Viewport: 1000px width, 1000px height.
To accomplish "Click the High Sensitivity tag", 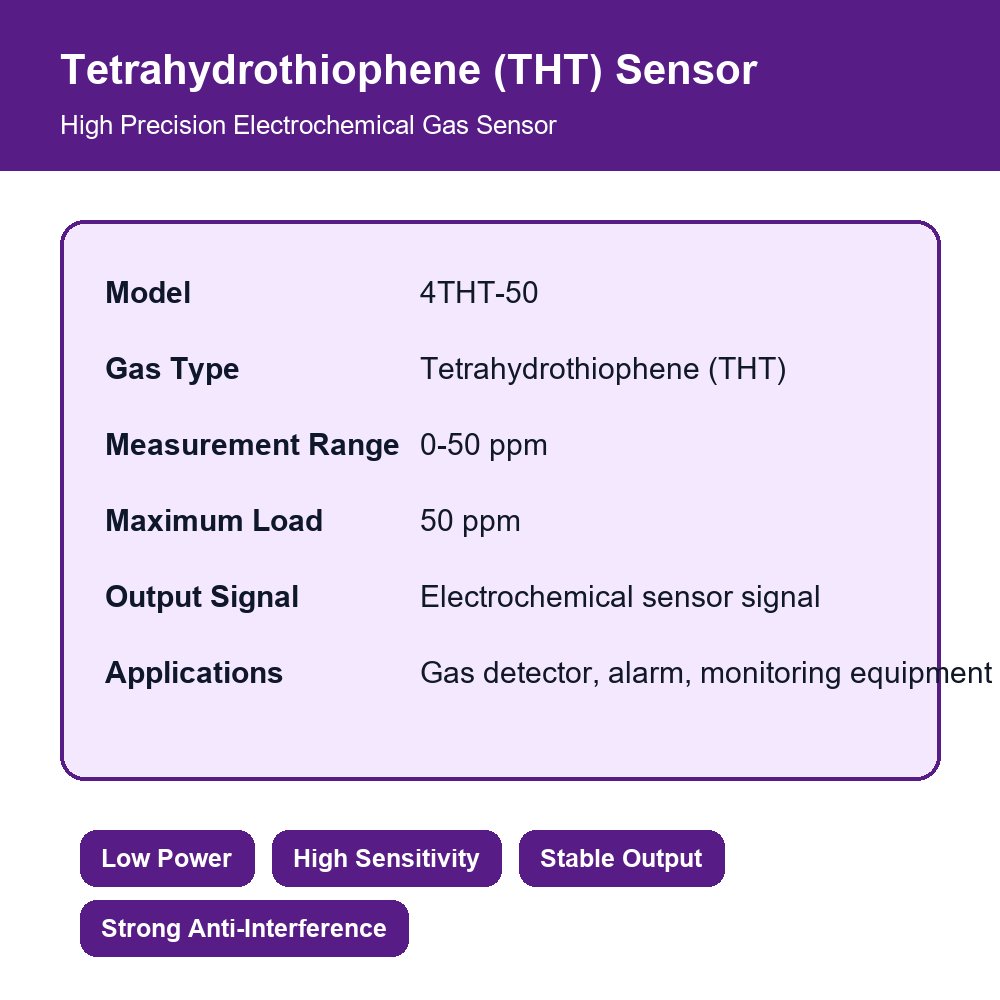I will pos(386,858).
